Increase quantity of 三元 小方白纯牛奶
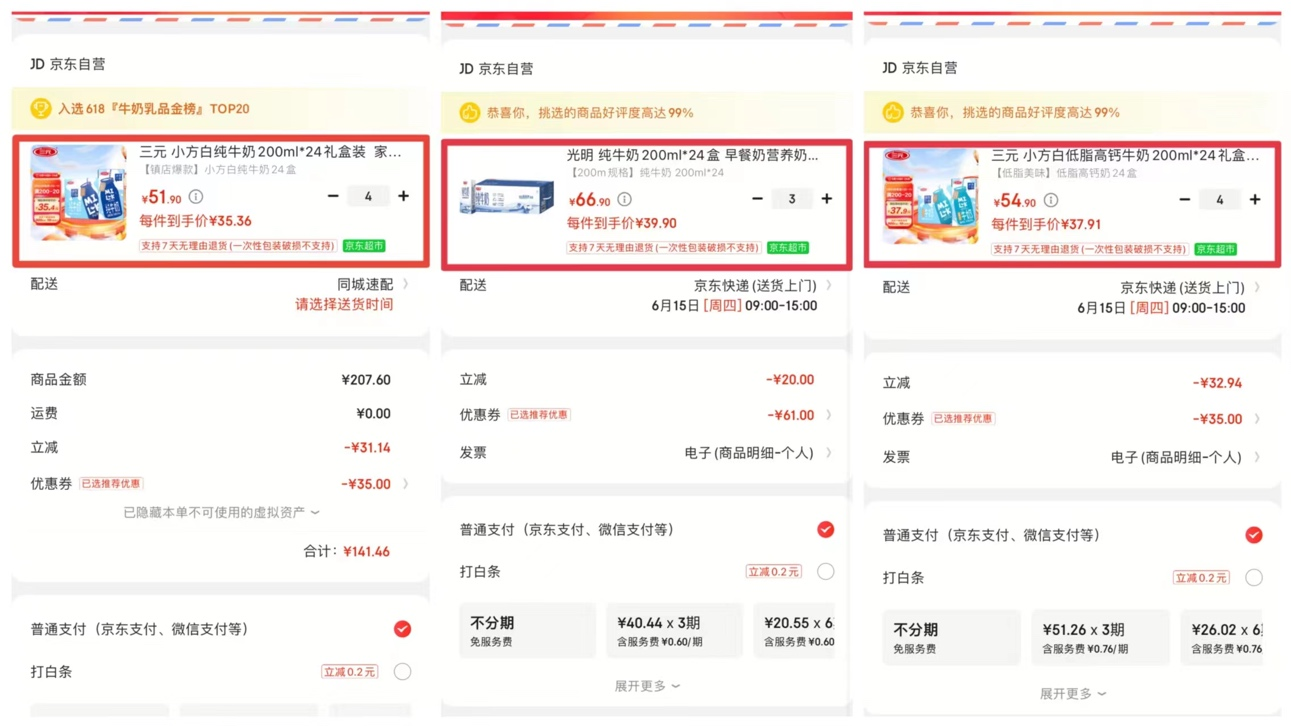Image resolution: width=1291 pixels, height=726 pixels. (x=403, y=196)
